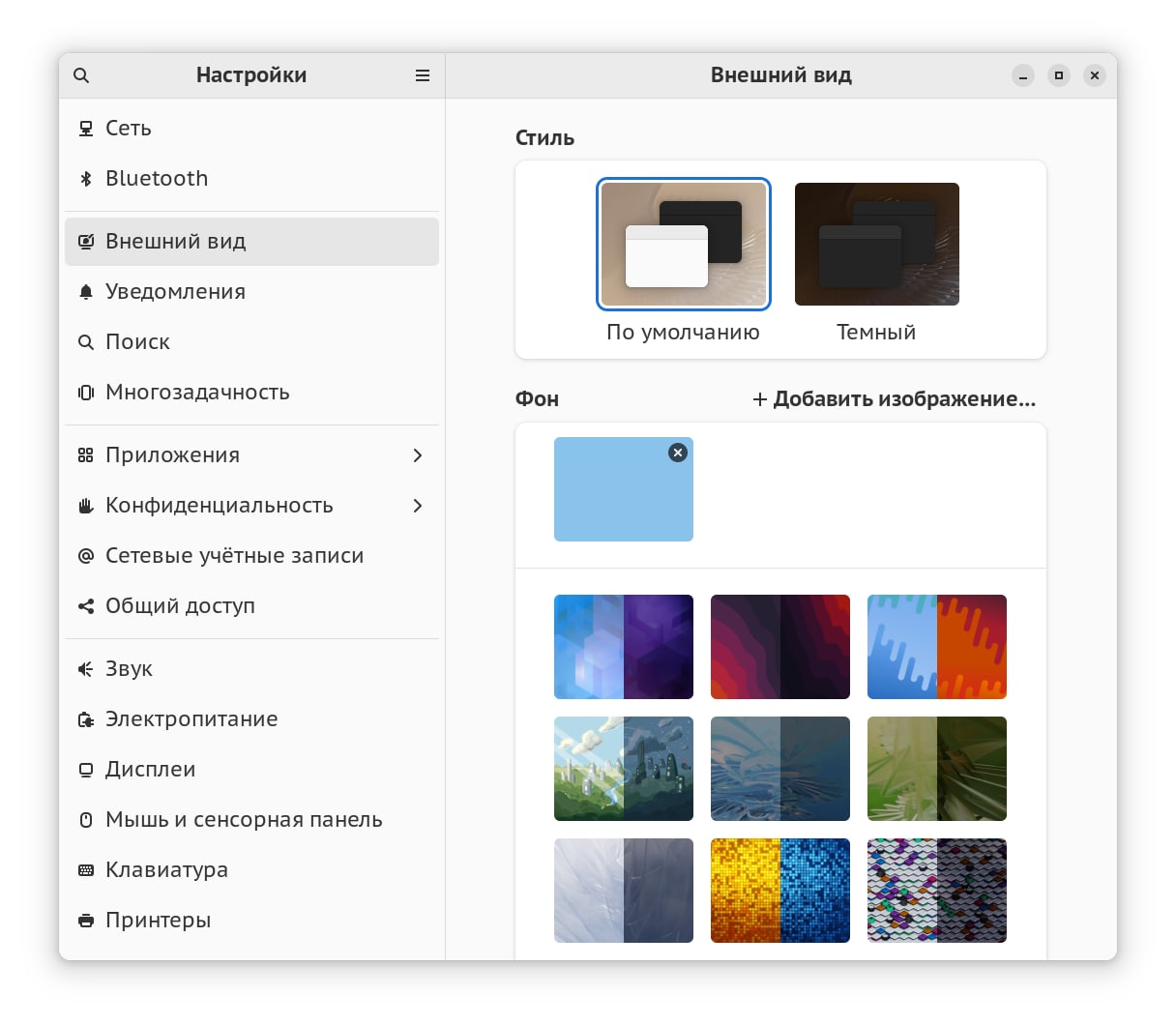The width and height of the screenshot is (1176, 1025).
Task: Click the keyboard icon beside Клавиатура
Action: [86, 870]
